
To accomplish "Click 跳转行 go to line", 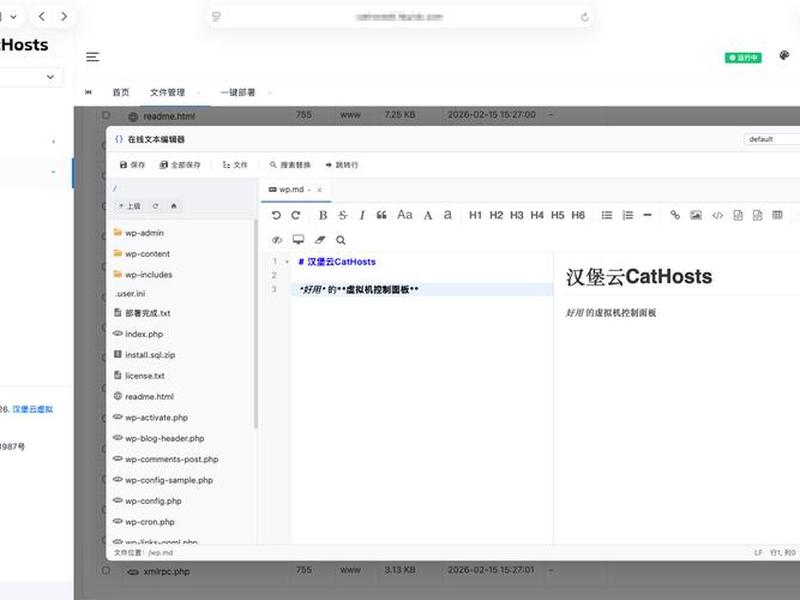I will [x=341, y=165].
